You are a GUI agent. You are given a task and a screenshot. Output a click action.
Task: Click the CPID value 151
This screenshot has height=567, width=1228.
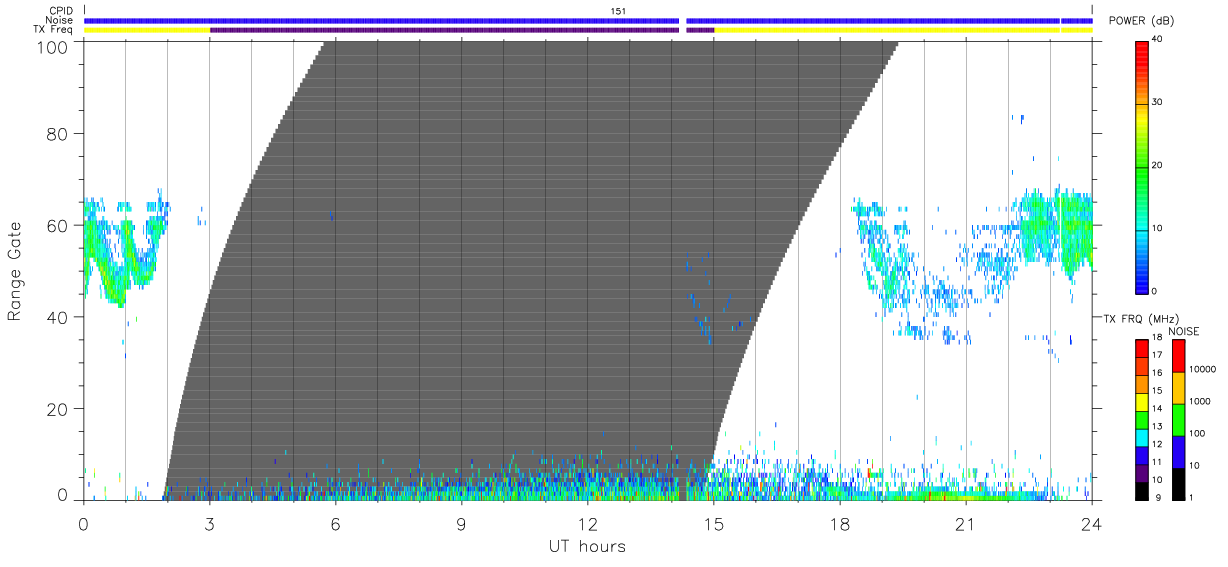pos(618,11)
